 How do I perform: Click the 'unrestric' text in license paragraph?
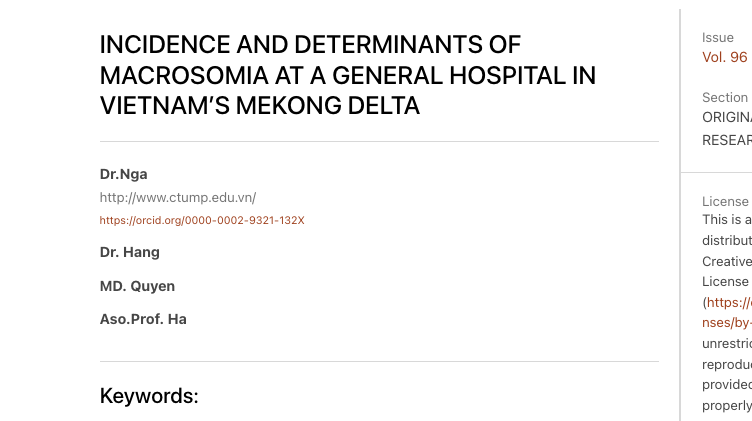point(727,343)
